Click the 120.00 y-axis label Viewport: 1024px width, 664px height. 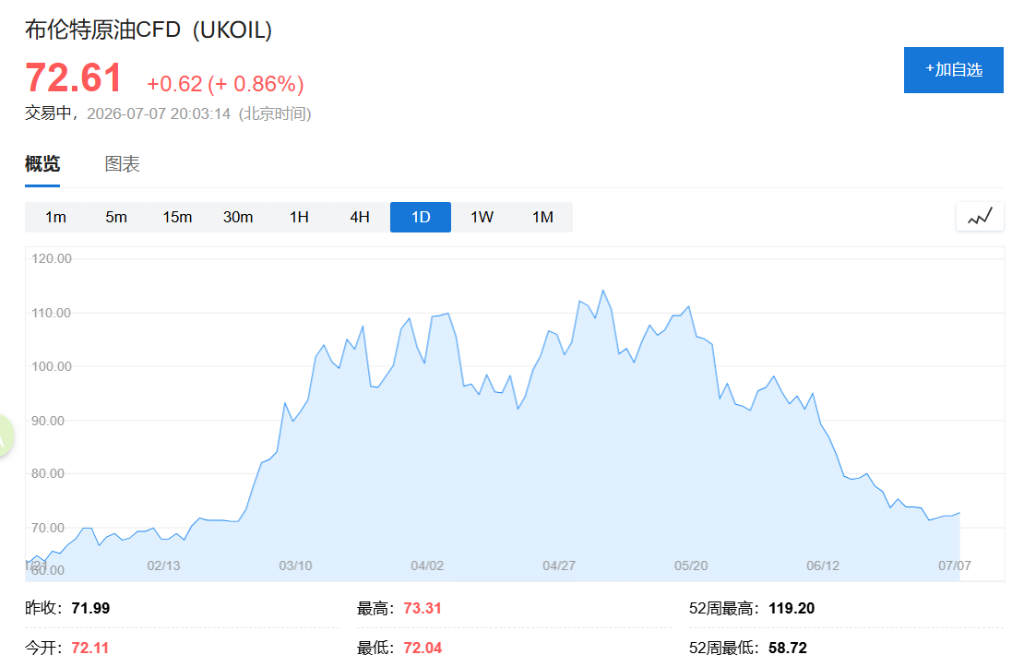coord(52,259)
